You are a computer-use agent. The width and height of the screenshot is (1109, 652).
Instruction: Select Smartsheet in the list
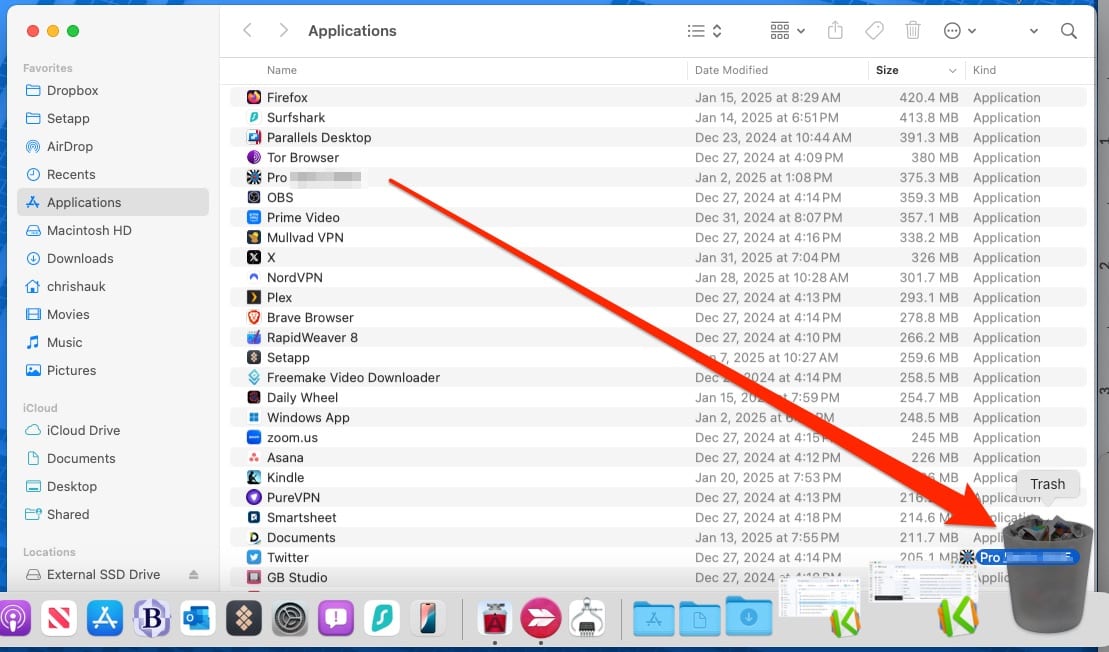point(658,517)
